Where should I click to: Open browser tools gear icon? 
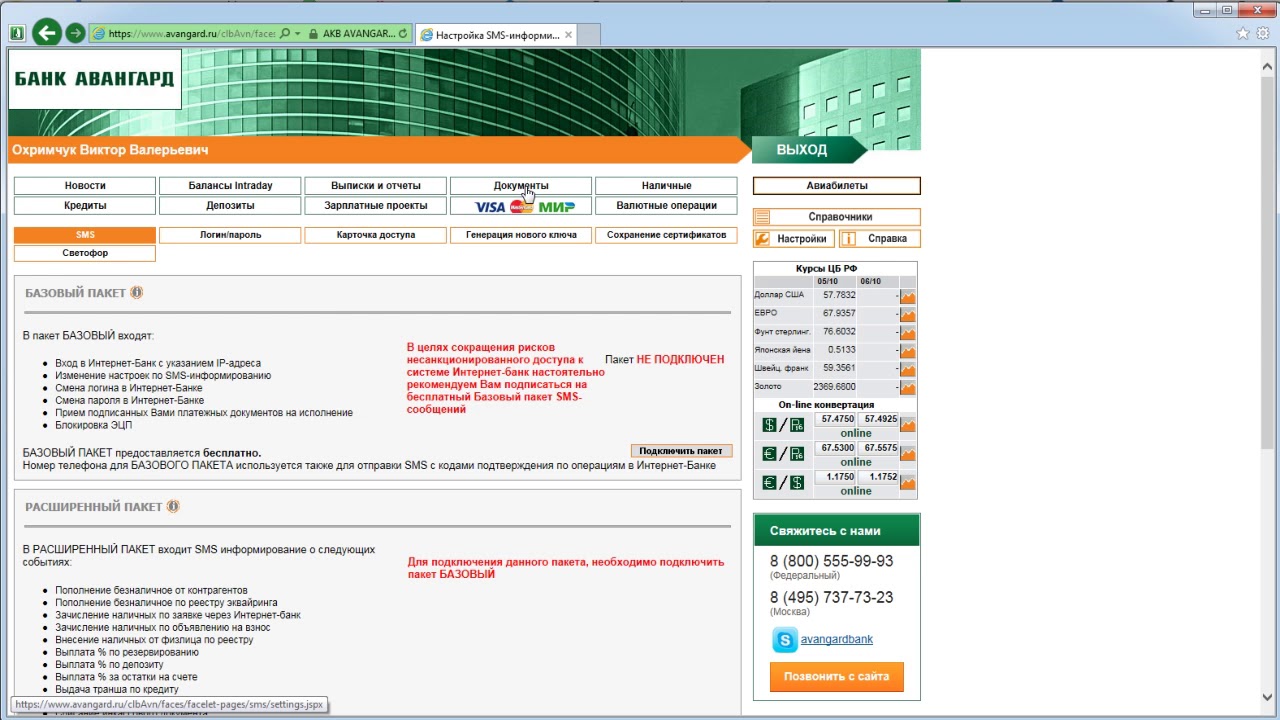click(x=1264, y=33)
